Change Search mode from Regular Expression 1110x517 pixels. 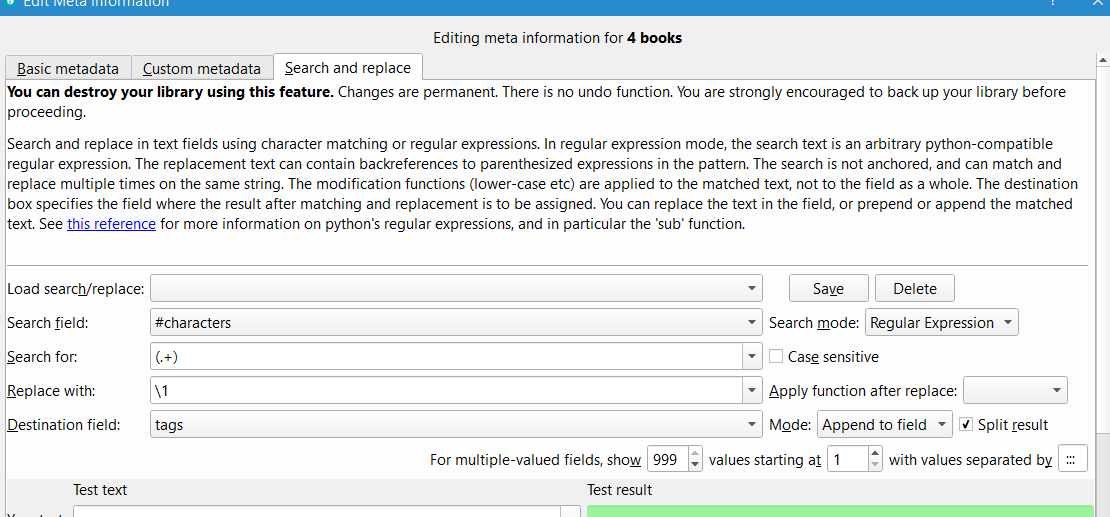coord(942,323)
